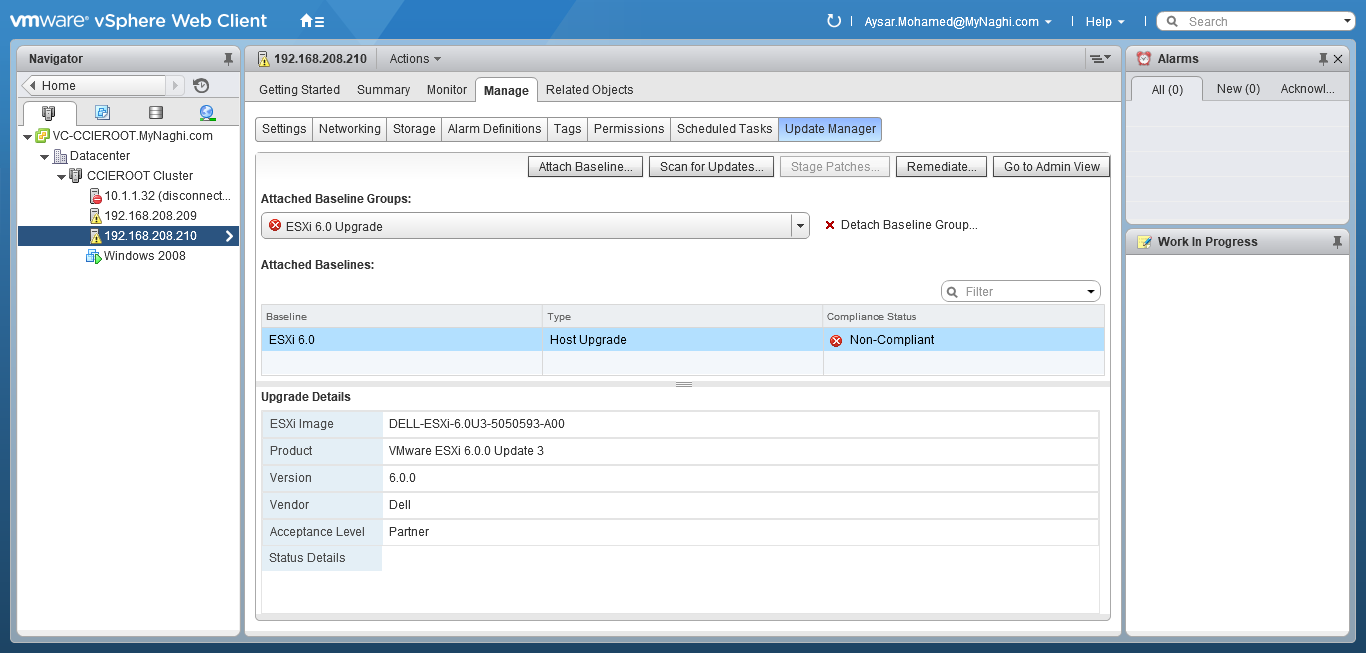Open the Networking navigator tab icon
This screenshot has height=653, width=1366.
coord(207,113)
